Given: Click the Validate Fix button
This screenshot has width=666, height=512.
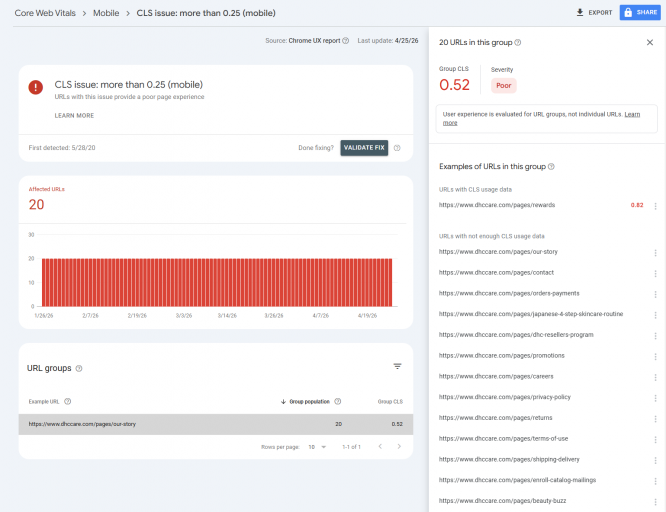Looking at the screenshot, I should pyautogui.click(x=364, y=148).
